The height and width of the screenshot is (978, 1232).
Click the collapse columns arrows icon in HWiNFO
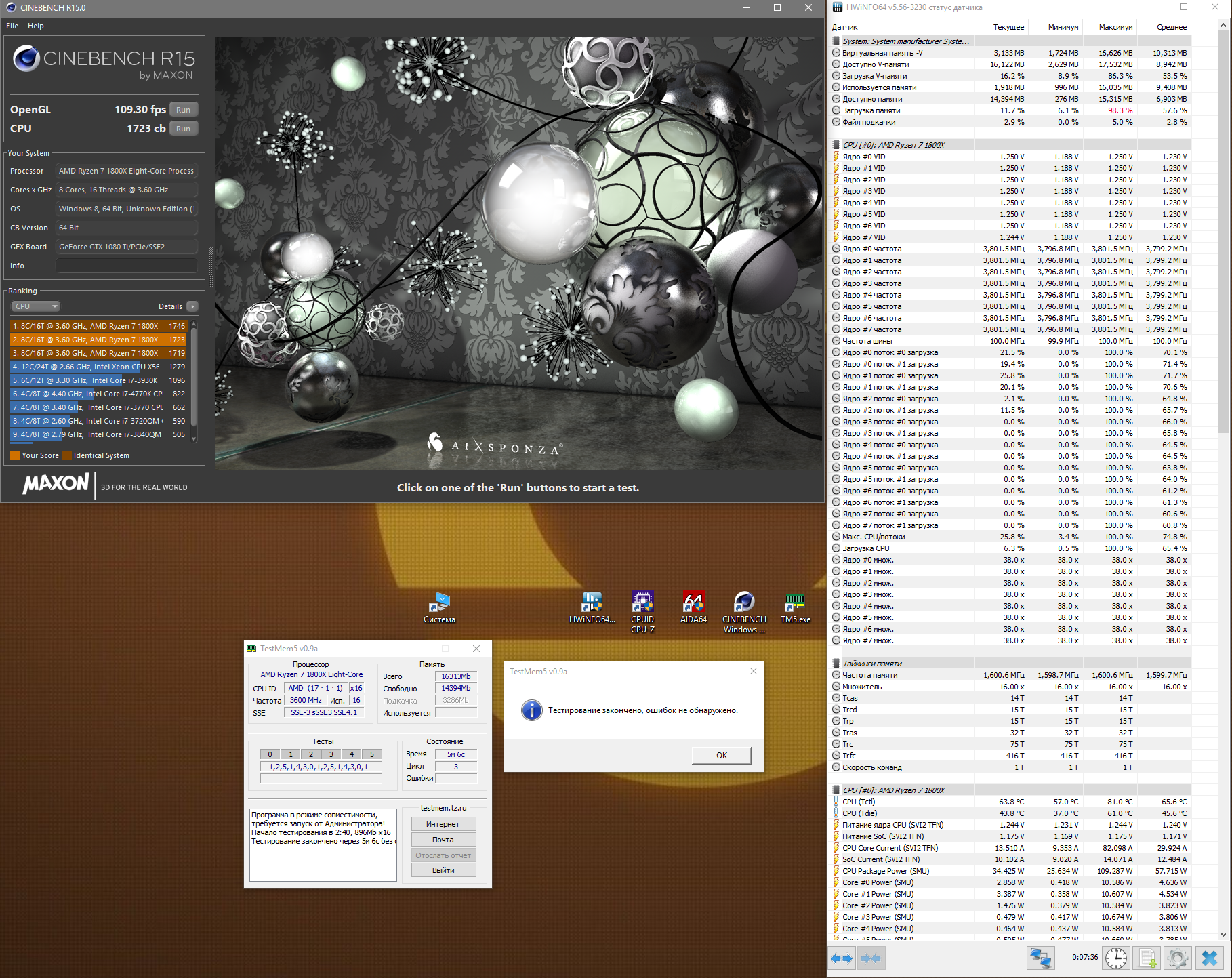[871, 958]
